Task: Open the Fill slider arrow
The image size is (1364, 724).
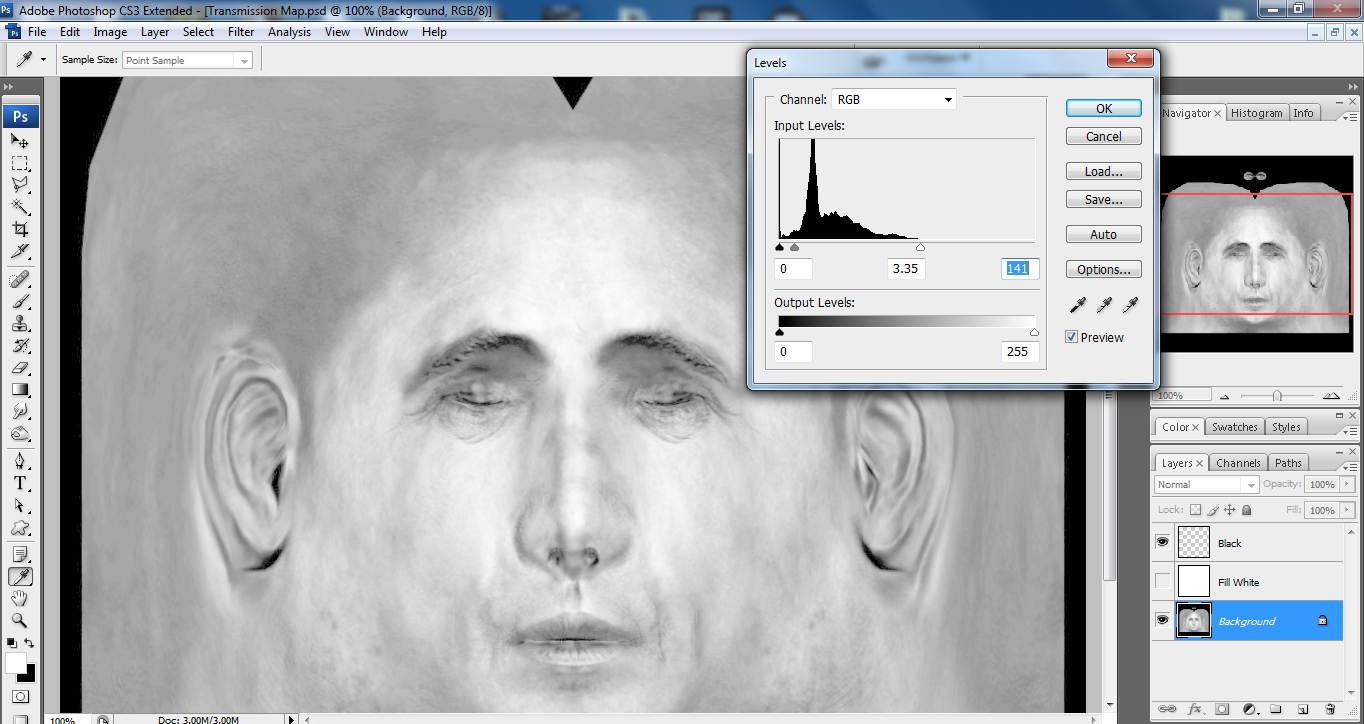Action: [1345, 510]
